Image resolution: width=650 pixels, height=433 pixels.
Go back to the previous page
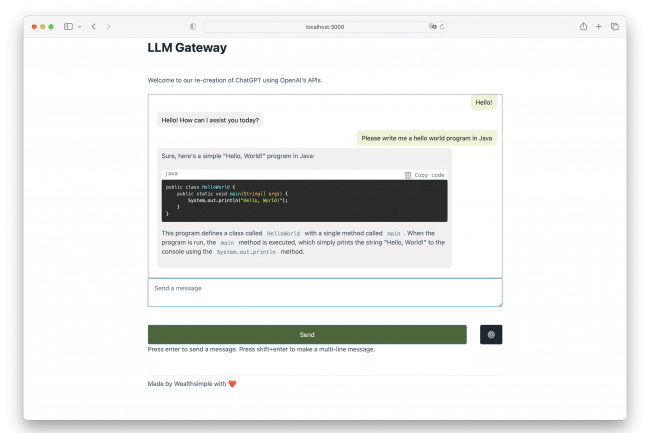coord(93,26)
